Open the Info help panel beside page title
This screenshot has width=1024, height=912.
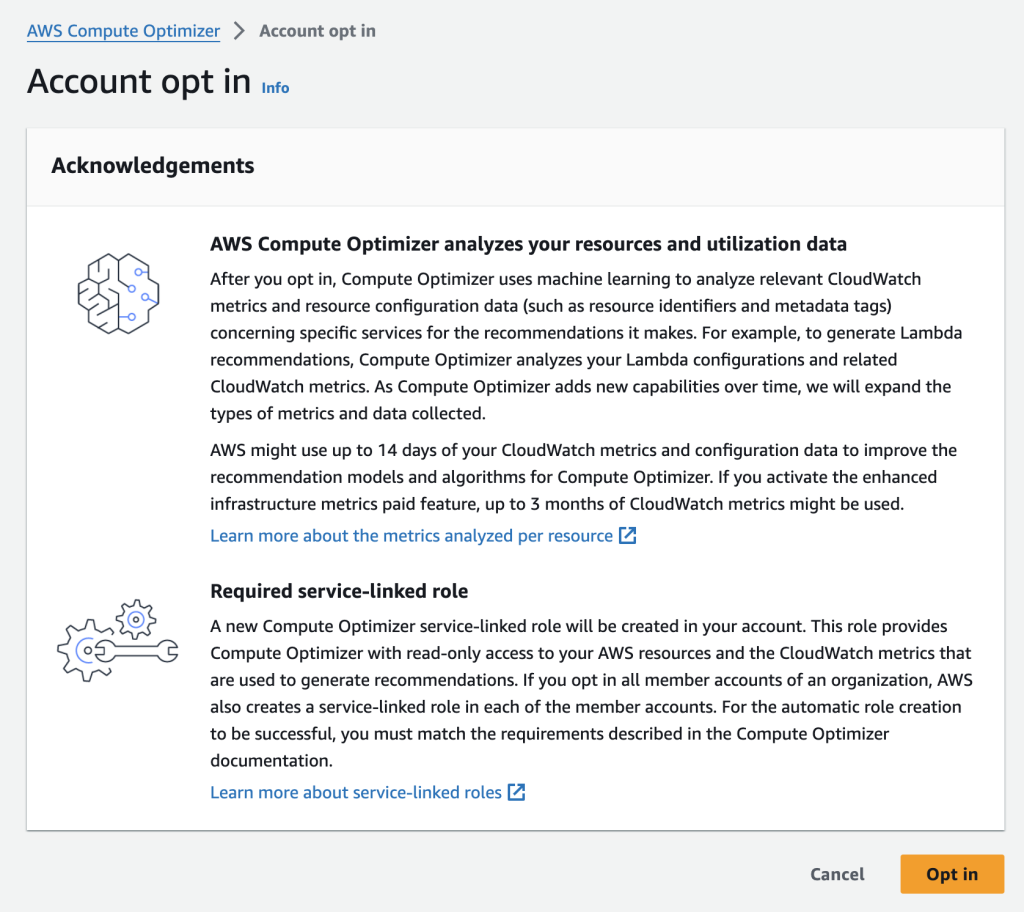coord(274,88)
